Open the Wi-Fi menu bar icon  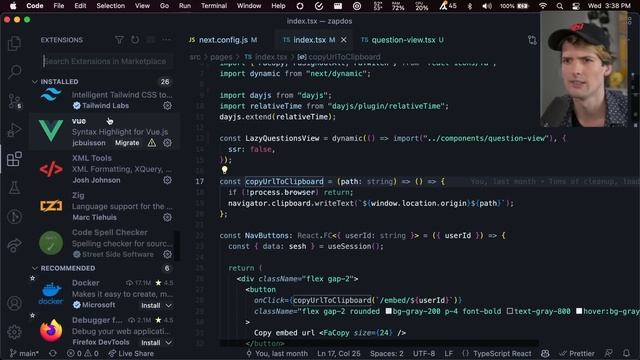pyautogui.click(x=542, y=6)
